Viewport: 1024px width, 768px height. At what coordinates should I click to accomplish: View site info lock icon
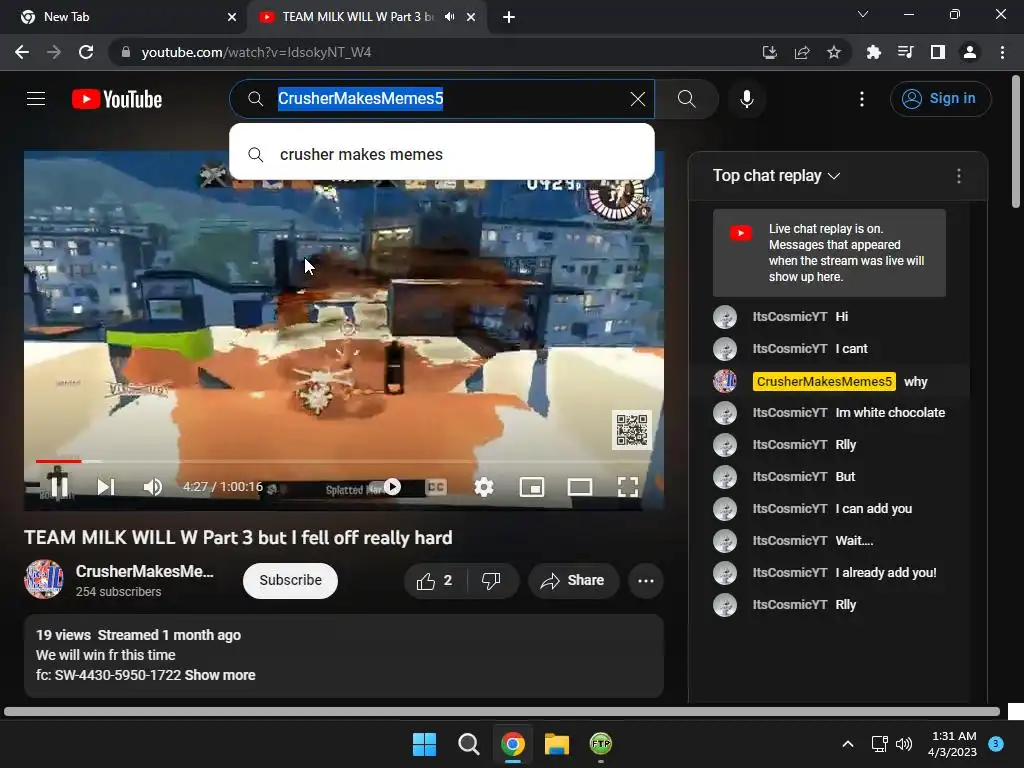[x=126, y=52]
